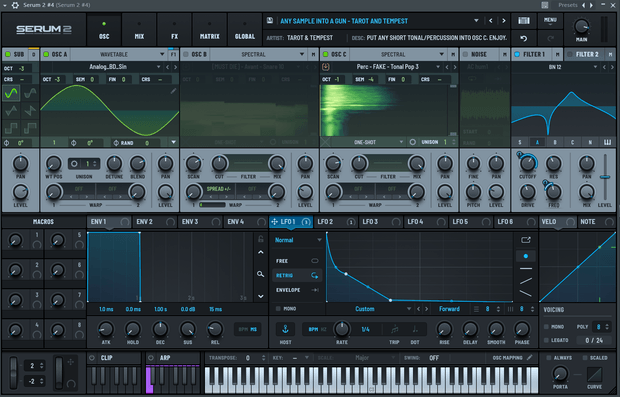Image resolution: width=620 pixels, height=397 pixels.
Task: Click the undo arrow icon
Action: [x=524, y=38]
